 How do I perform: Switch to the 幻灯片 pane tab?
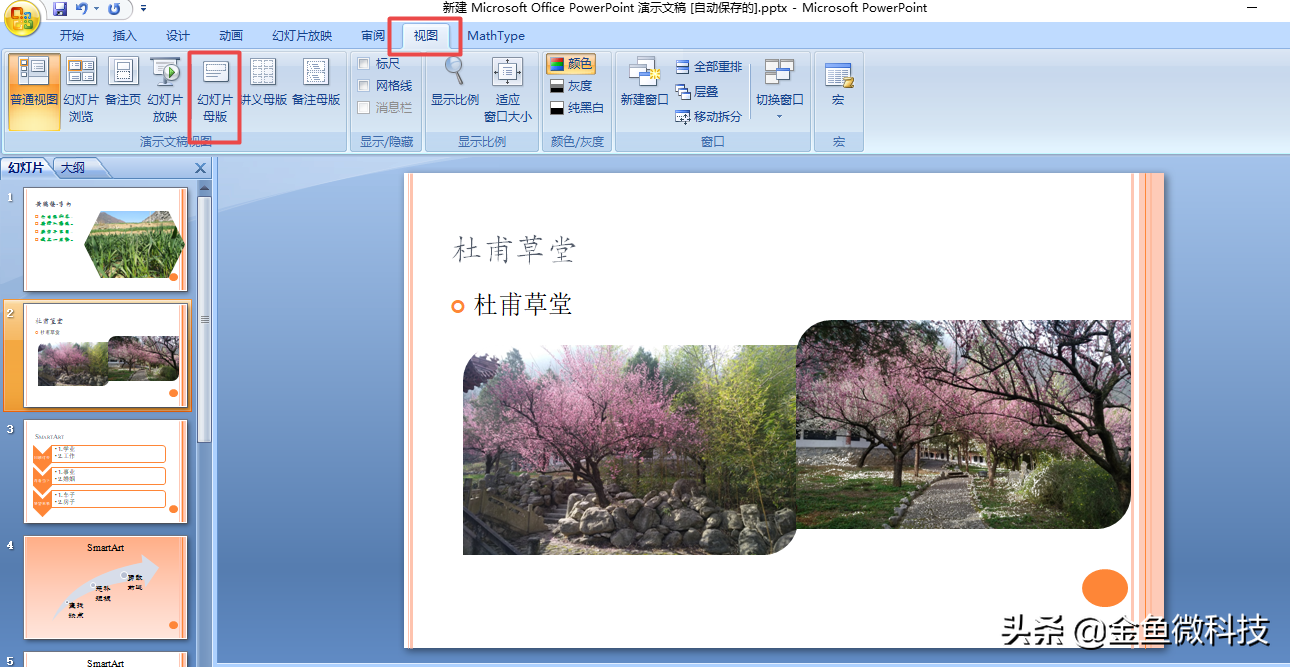coord(26,168)
